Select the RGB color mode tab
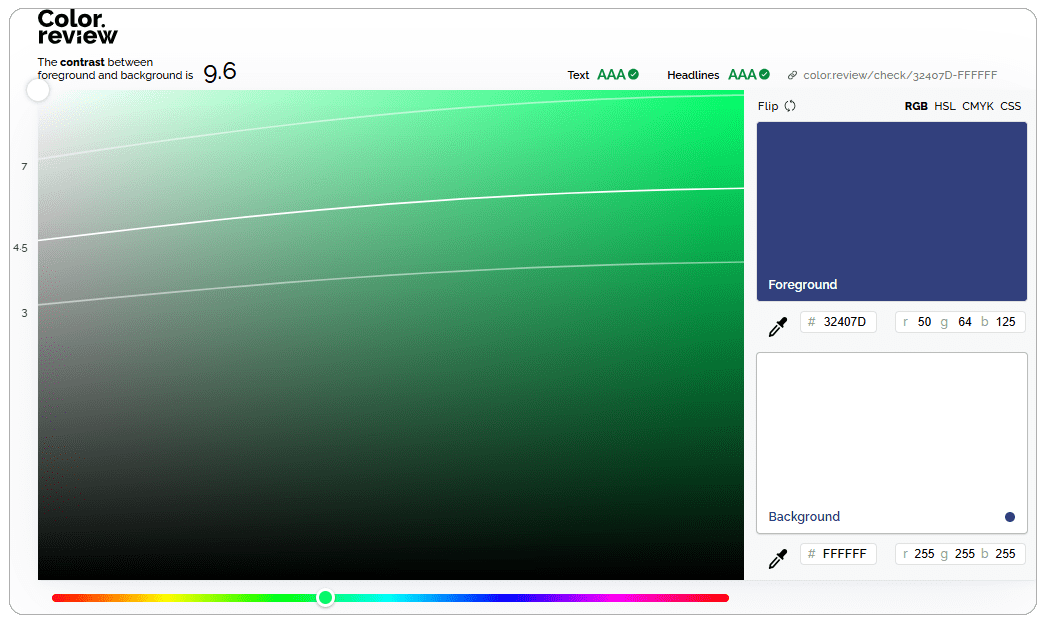Viewport: 1045px width, 622px height. [915, 106]
